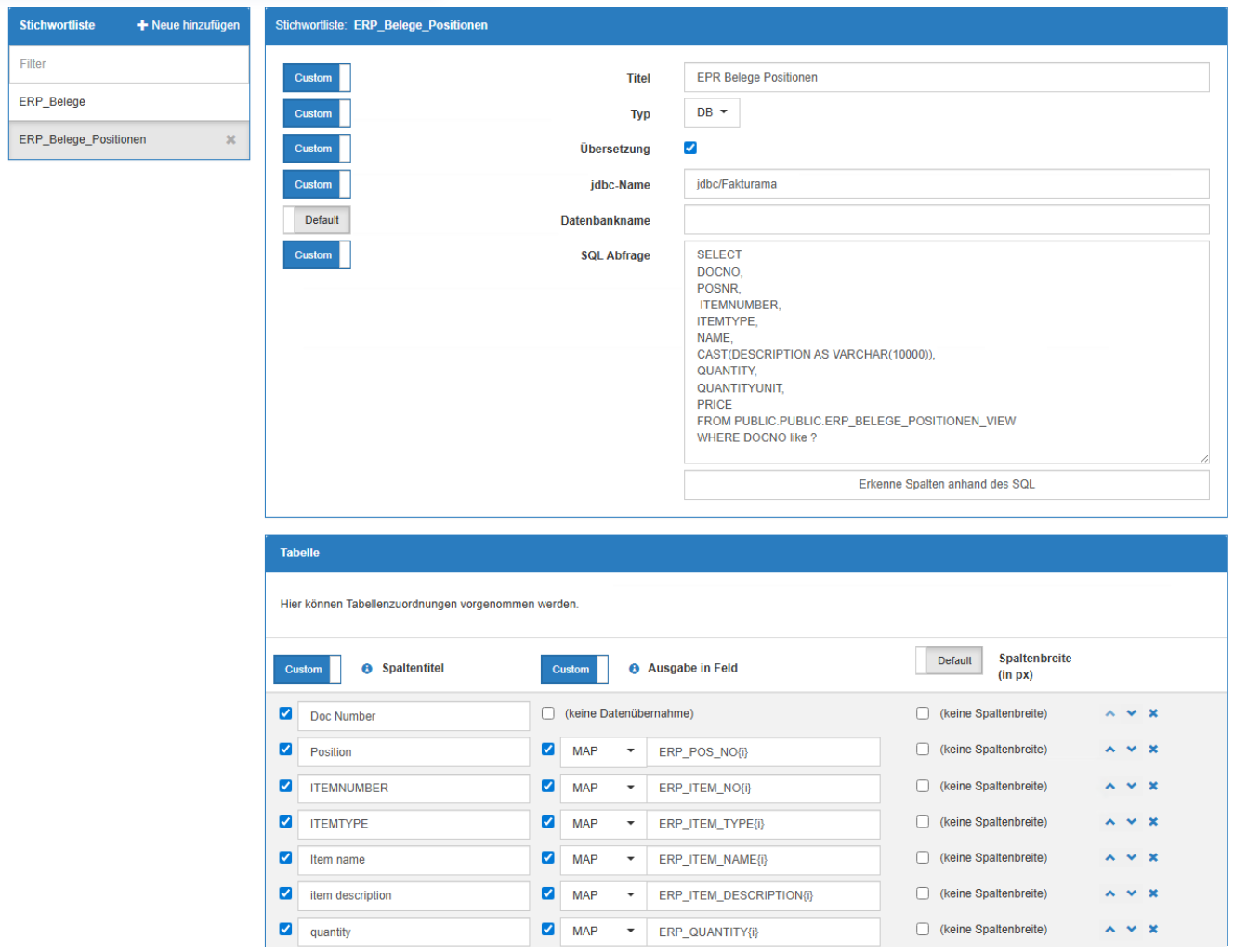This screenshot has width=1234, height=952.
Task: Uncheck the item description column checkbox
Action: tap(285, 893)
